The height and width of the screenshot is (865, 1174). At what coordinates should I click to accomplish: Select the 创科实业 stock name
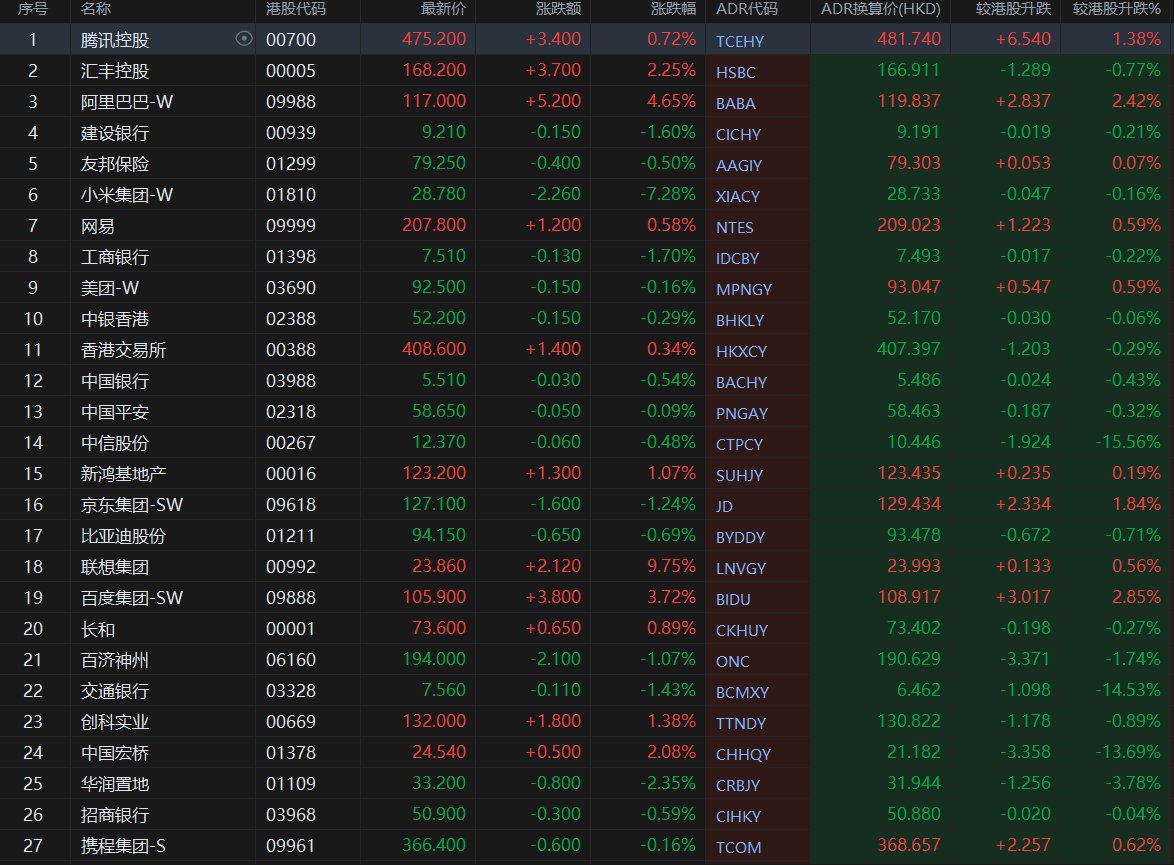pyautogui.click(x=115, y=722)
